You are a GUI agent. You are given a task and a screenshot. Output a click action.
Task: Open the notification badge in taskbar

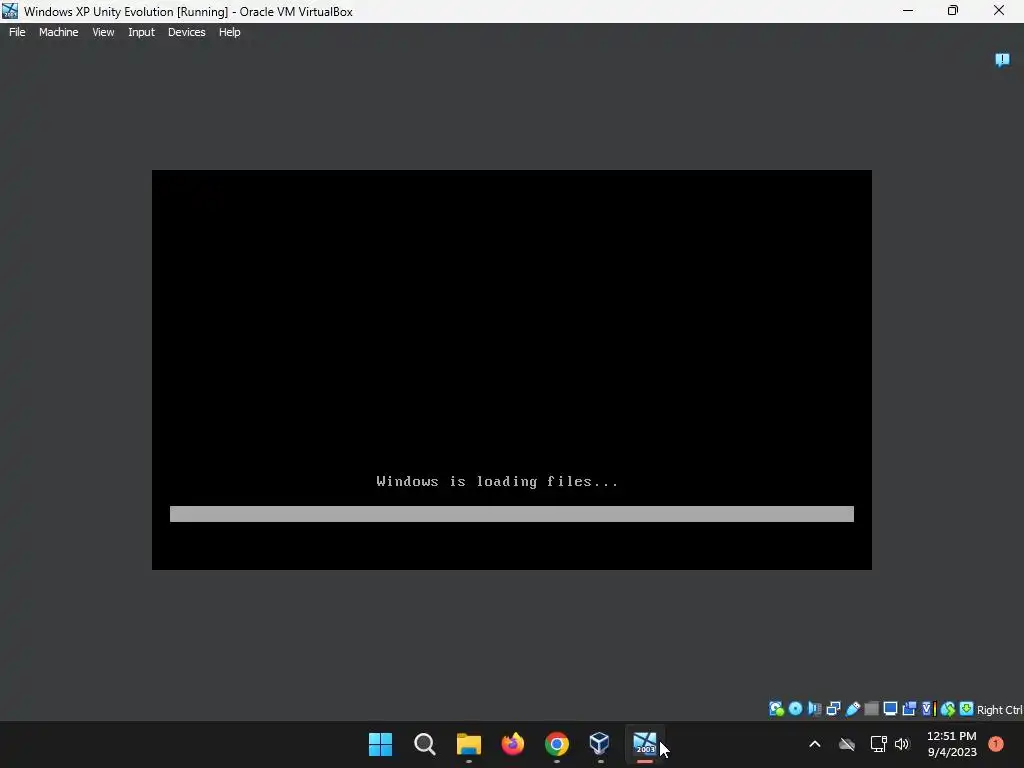pos(996,744)
